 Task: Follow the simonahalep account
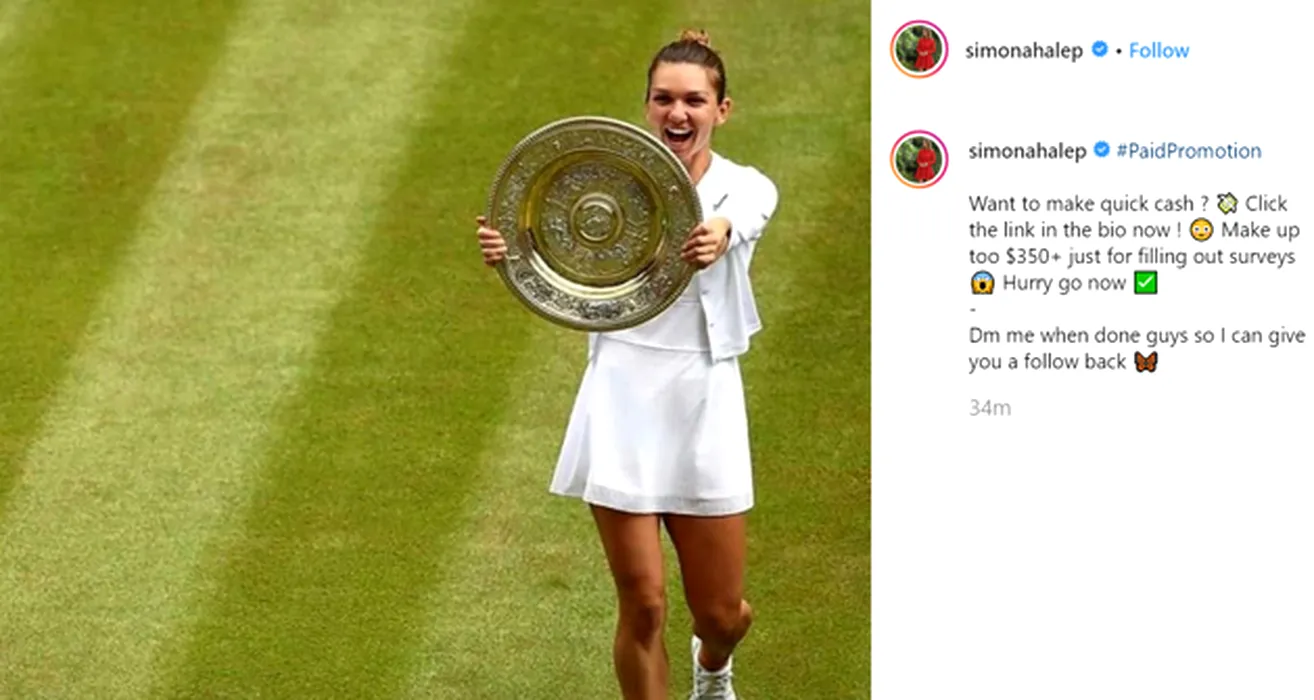[x=1159, y=50]
